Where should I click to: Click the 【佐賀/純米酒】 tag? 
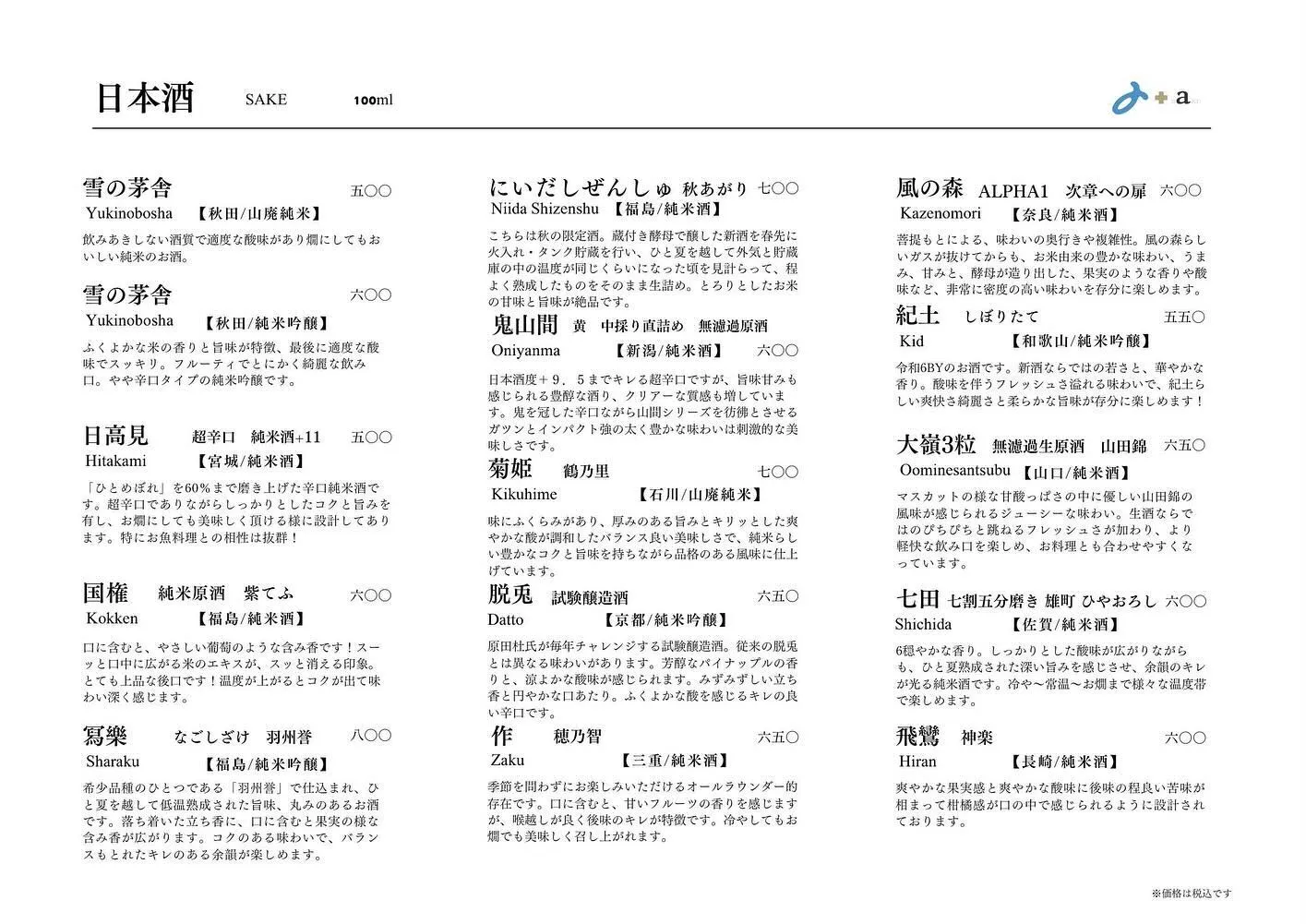pos(1067,624)
